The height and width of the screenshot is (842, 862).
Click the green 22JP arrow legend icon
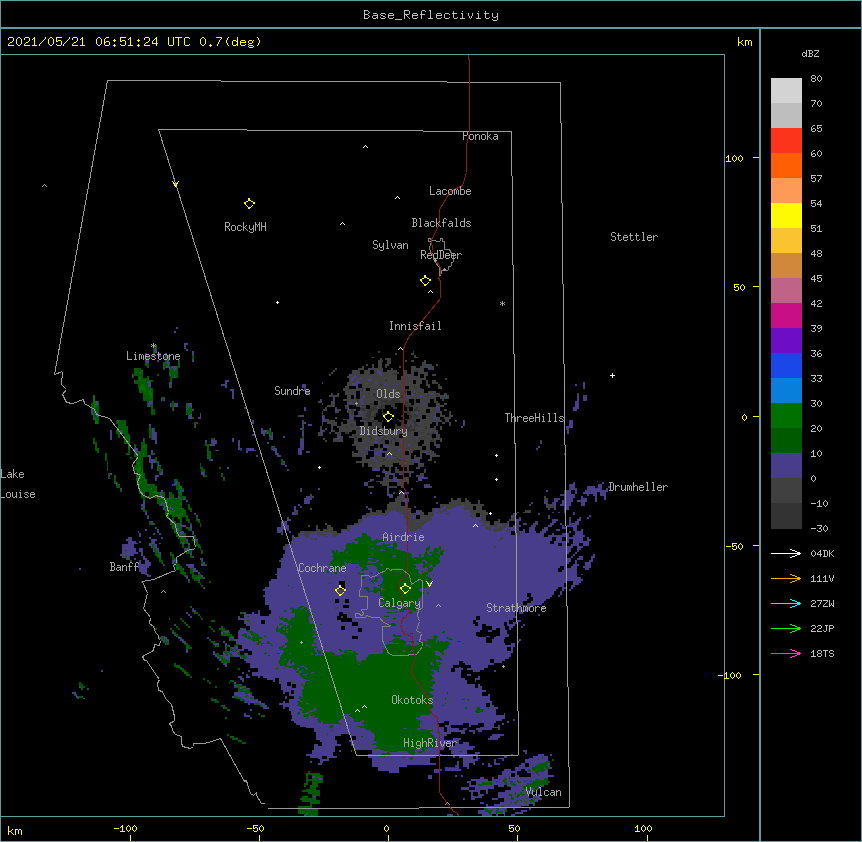786,628
